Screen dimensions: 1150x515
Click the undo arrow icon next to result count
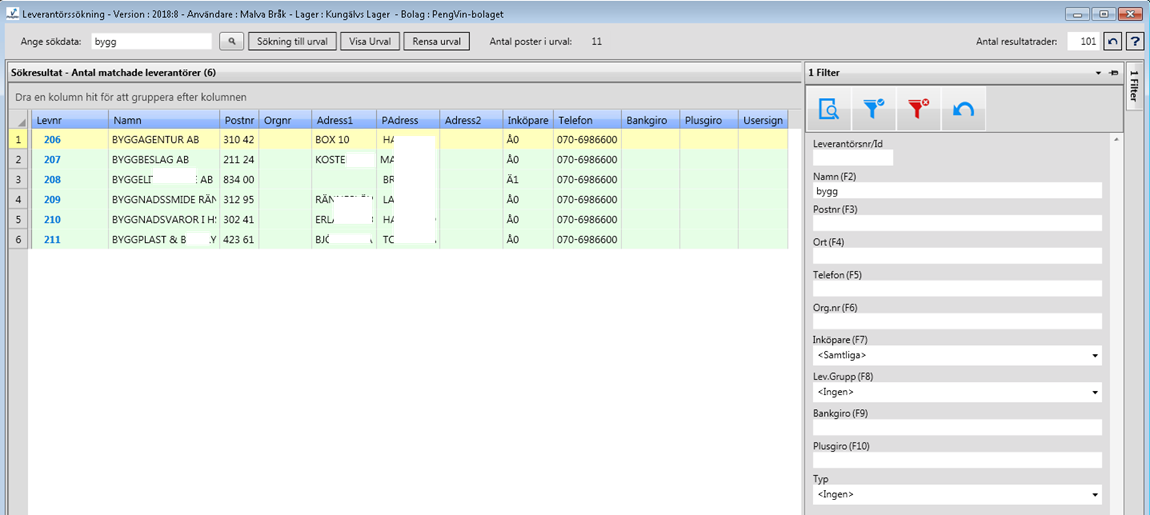pos(1113,41)
